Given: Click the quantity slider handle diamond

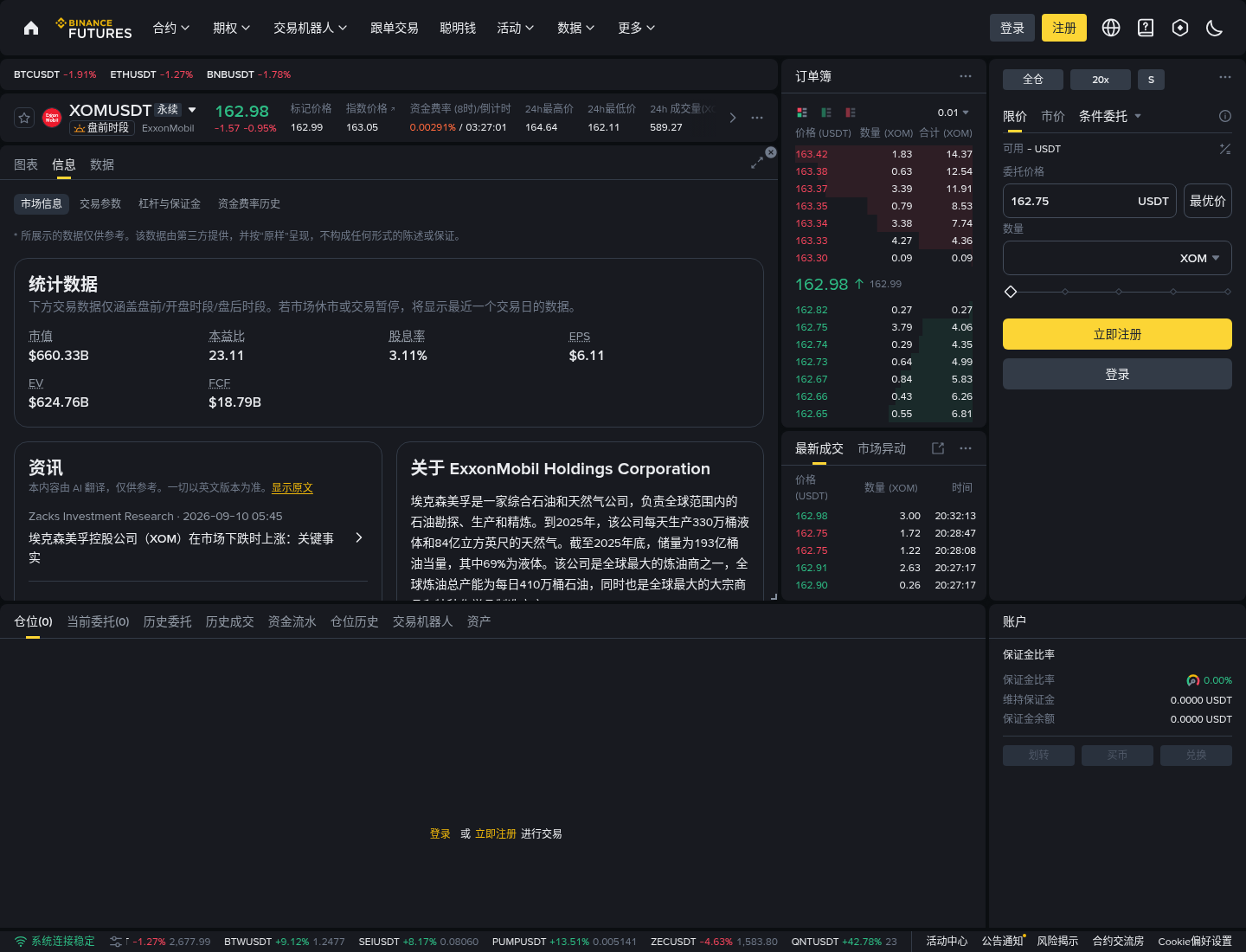Looking at the screenshot, I should pos(1010,292).
